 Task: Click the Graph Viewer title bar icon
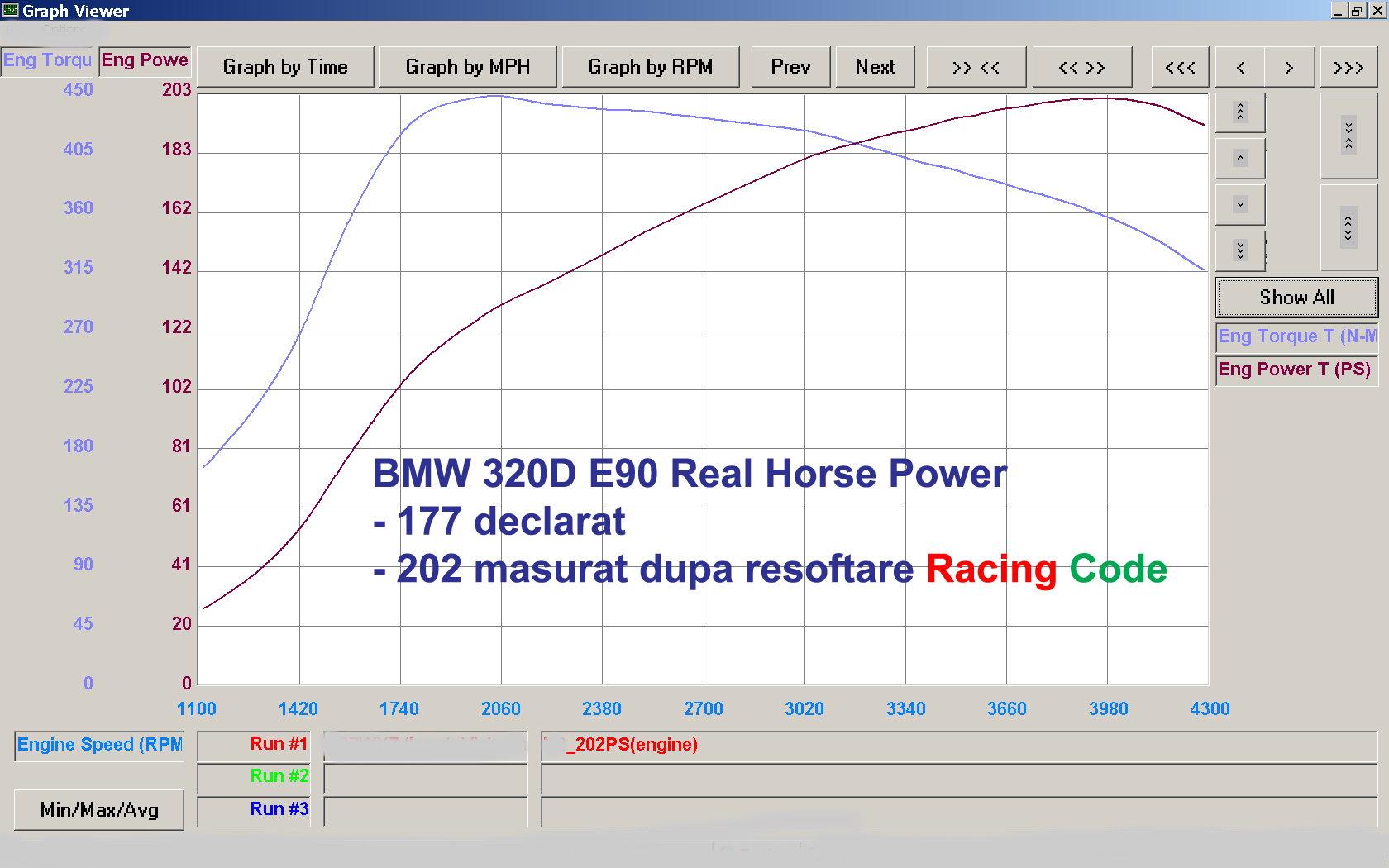tap(10, 10)
